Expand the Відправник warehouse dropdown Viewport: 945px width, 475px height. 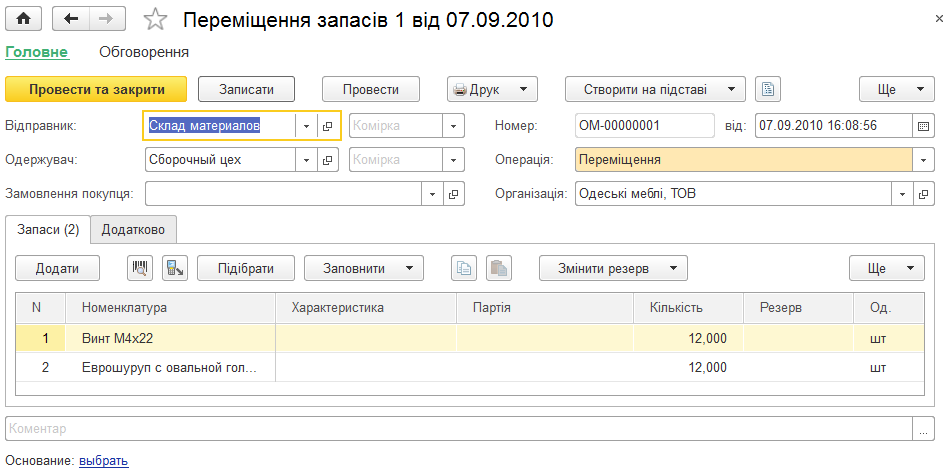pyautogui.click(x=306, y=126)
